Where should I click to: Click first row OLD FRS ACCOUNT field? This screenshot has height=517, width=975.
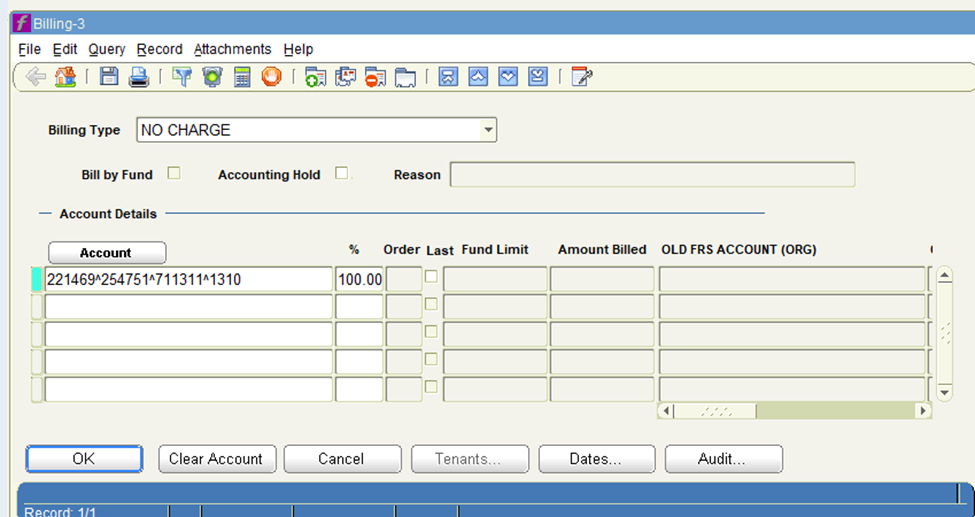(x=792, y=279)
